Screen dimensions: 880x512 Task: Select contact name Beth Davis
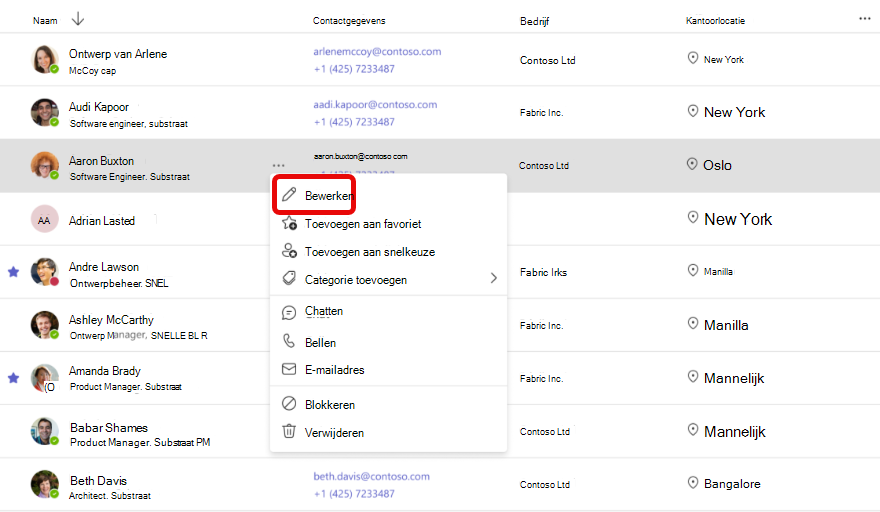(98, 481)
